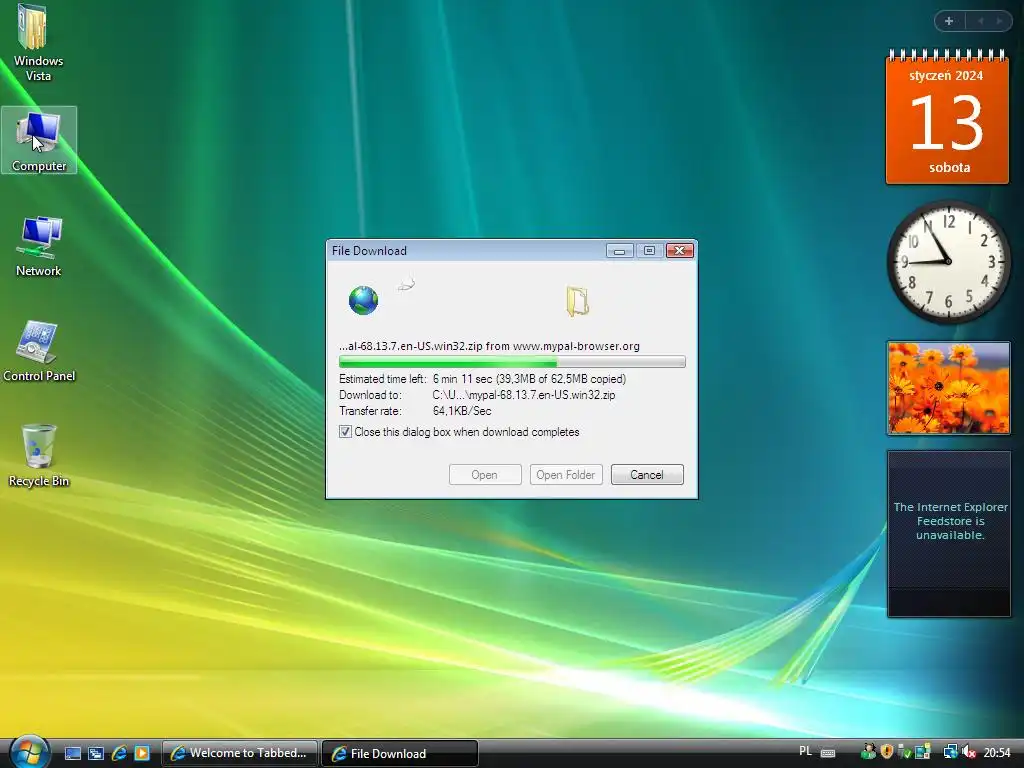Click the sidebar next gadgets page arrow
Image resolution: width=1024 pixels, height=768 pixels.
tap(1000, 21)
